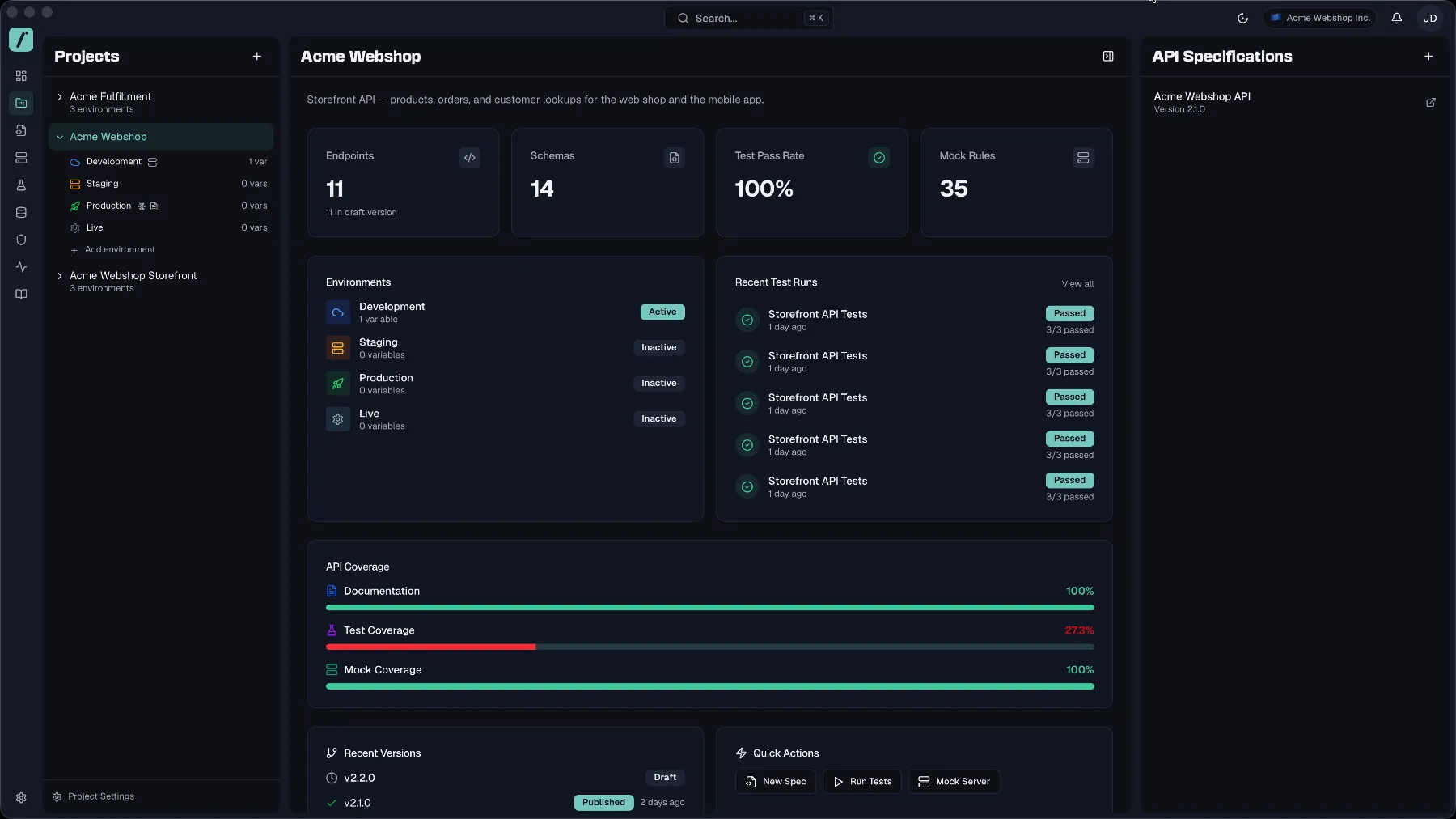Click the New Spec quick action
This screenshot has height=819, width=1456.
[775, 782]
